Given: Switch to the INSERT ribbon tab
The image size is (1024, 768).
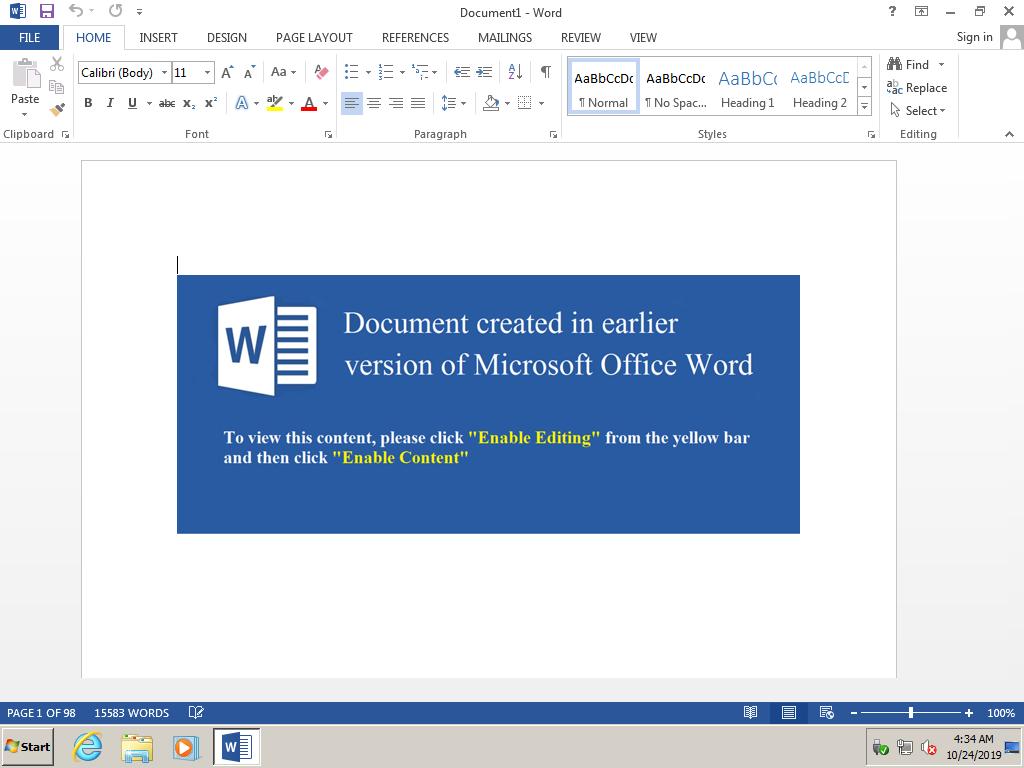Looking at the screenshot, I should (x=158, y=37).
